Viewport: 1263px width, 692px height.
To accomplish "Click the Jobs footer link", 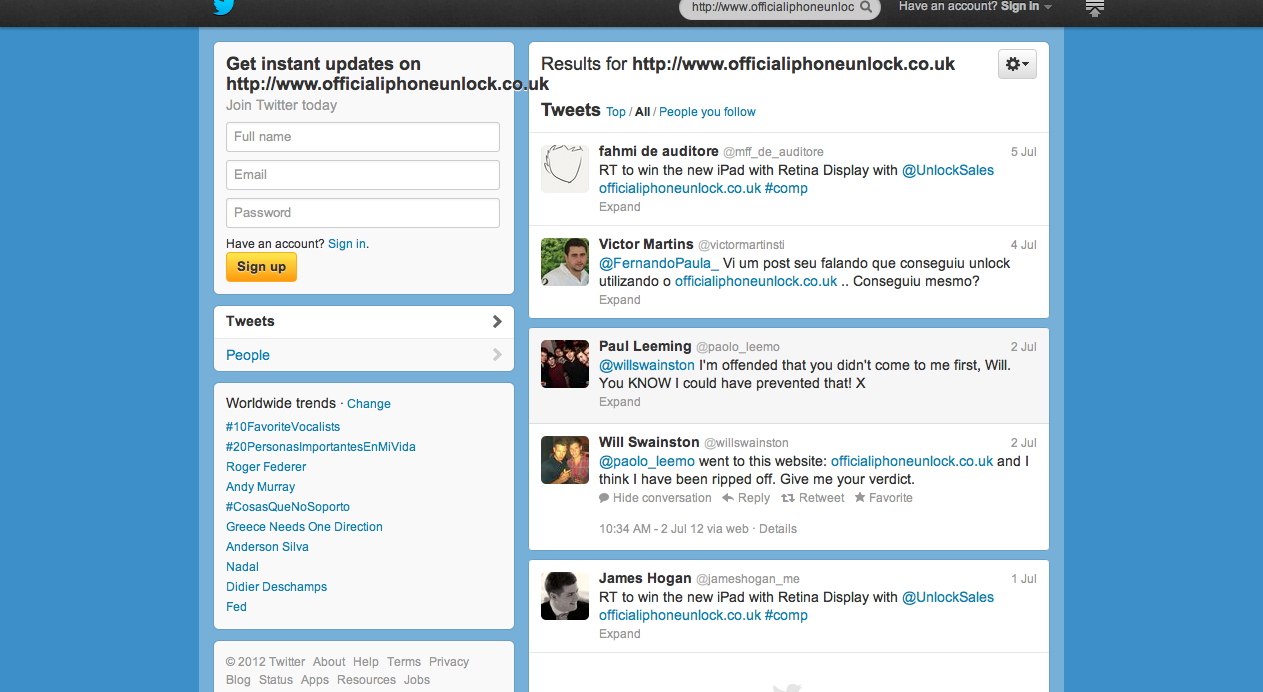I will click(417, 680).
